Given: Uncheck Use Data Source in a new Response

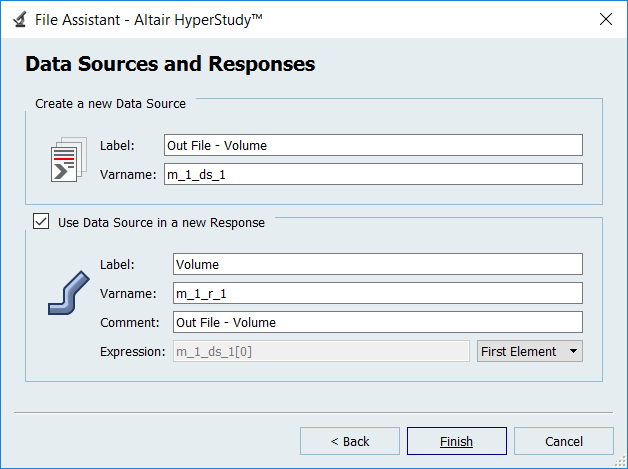Looking at the screenshot, I should pyautogui.click(x=41, y=222).
